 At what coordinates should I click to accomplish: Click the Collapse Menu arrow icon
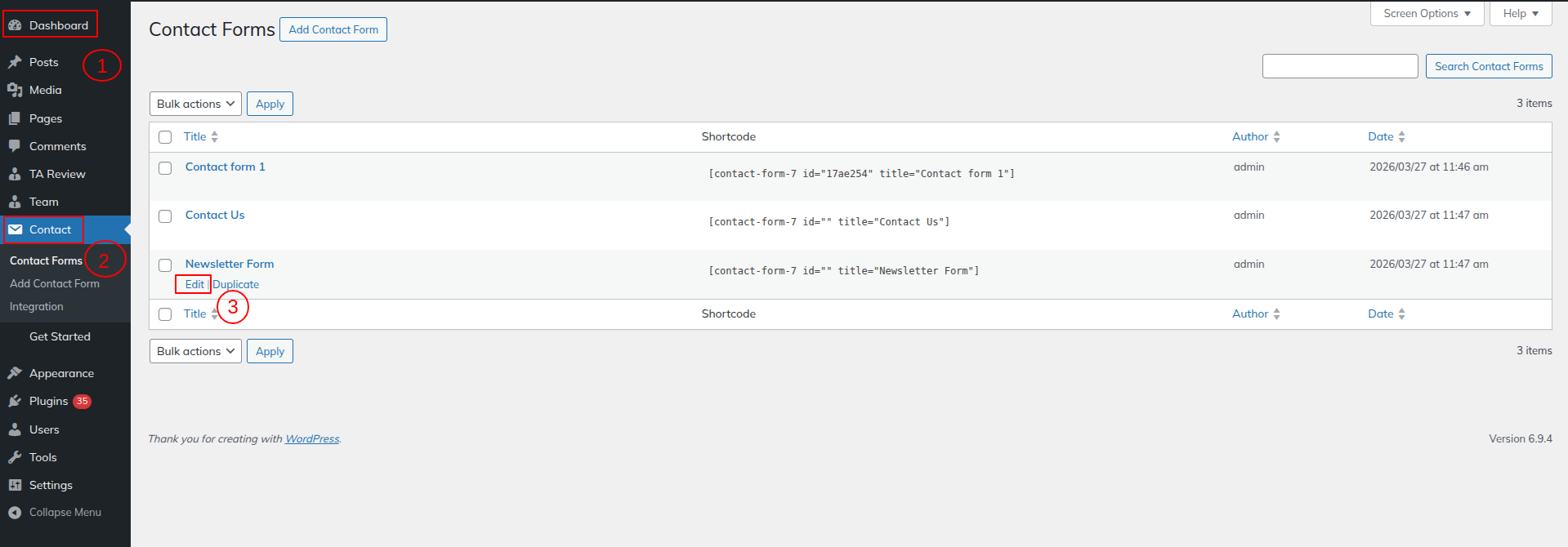coord(15,513)
